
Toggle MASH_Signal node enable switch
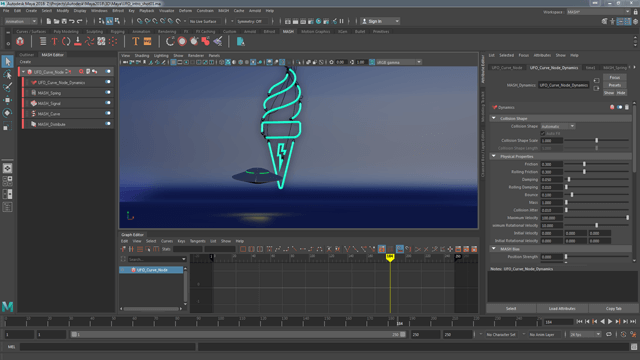108,103
